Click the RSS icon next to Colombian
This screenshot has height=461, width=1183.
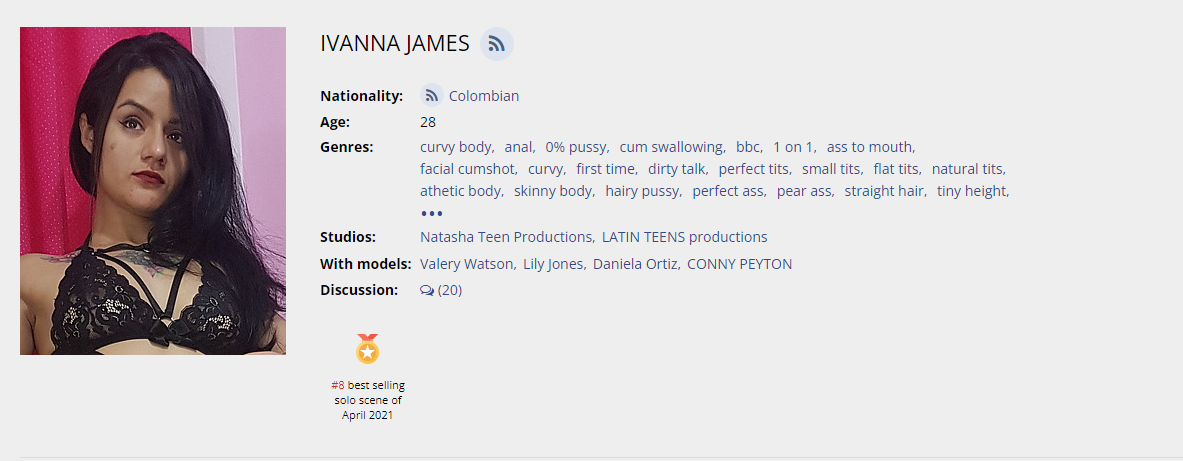point(432,96)
